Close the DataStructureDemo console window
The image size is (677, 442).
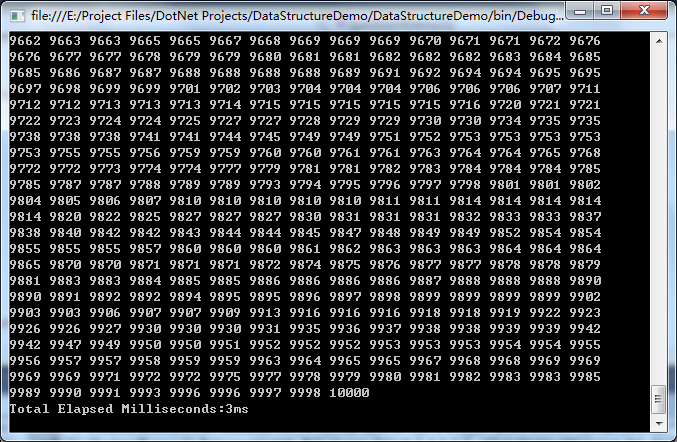[x=644, y=11]
